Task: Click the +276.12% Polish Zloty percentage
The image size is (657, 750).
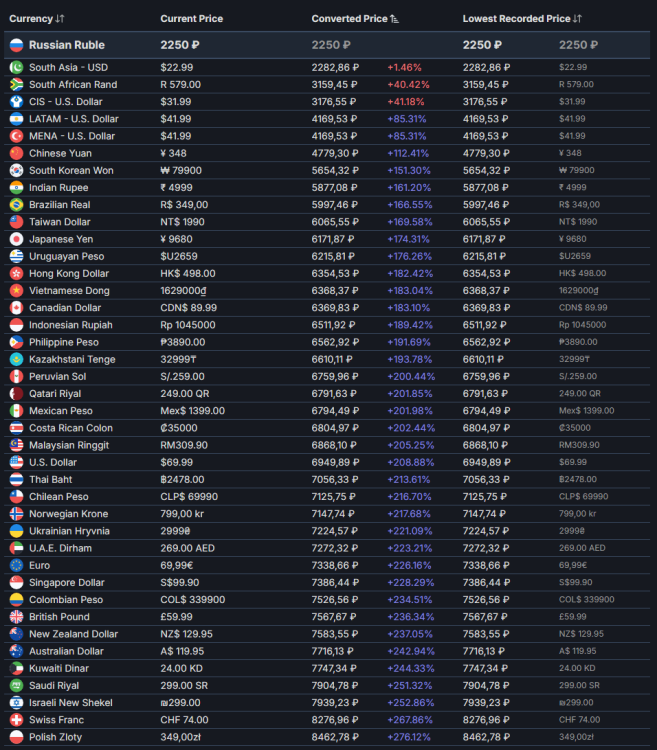Action: pos(410,737)
